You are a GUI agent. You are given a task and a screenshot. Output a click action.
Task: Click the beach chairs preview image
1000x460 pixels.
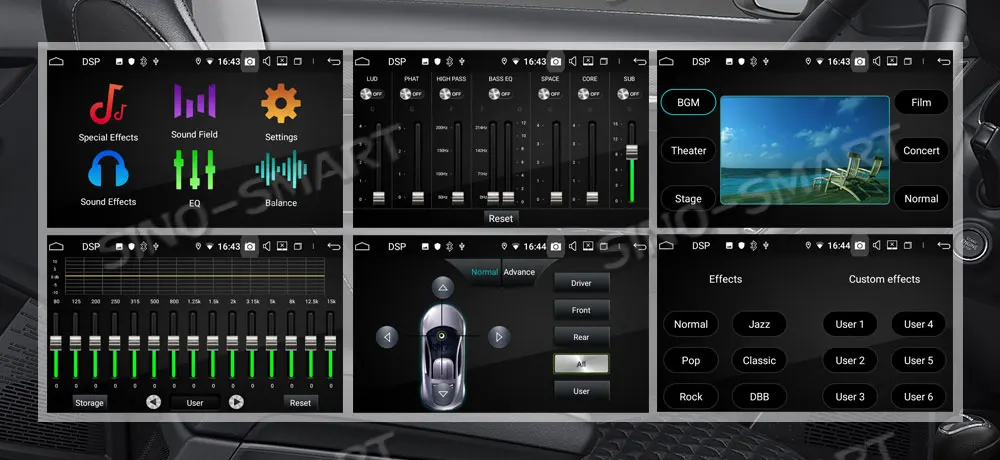tap(805, 150)
